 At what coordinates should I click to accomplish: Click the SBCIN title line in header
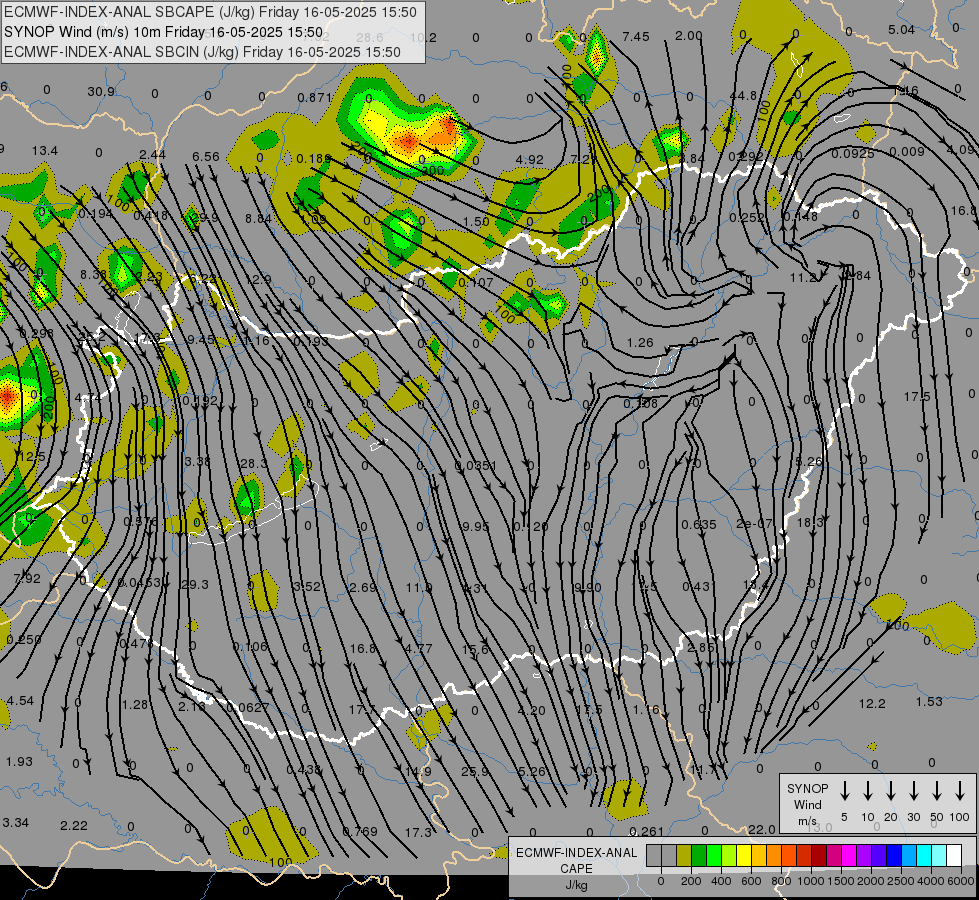pos(202,52)
